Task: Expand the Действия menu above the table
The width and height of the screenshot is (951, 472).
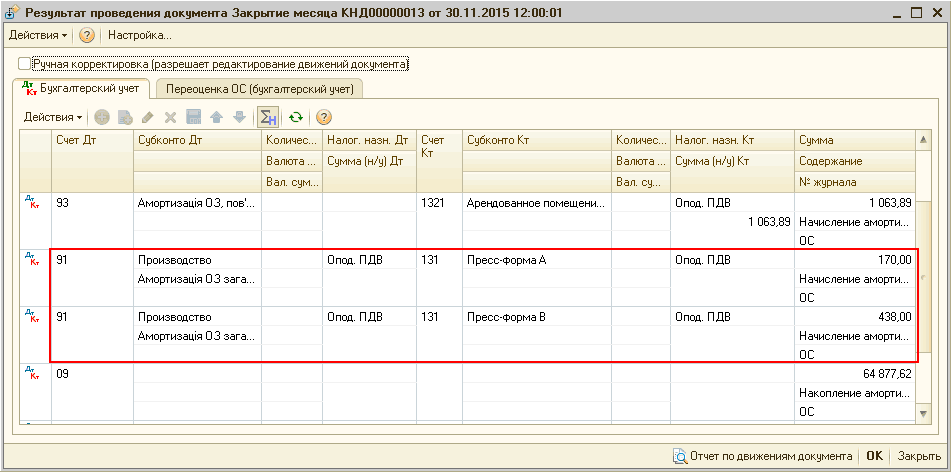Action: pyautogui.click(x=53, y=117)
